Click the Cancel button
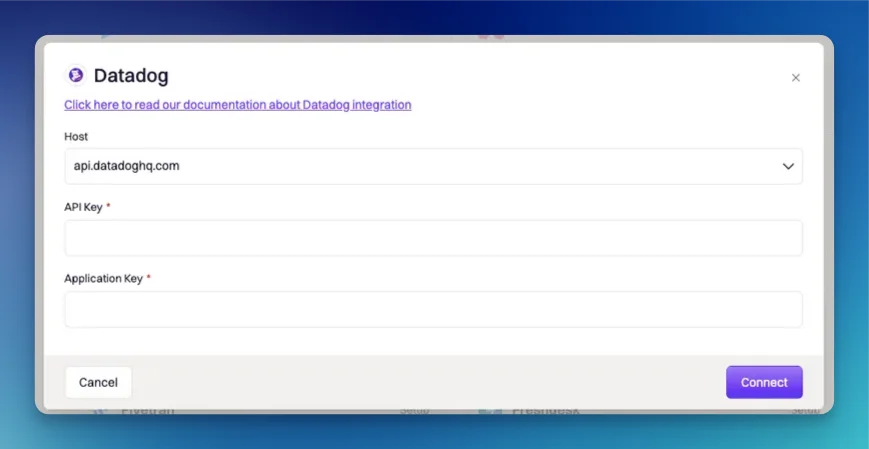The image size is (869, 449). coord(98,382)
